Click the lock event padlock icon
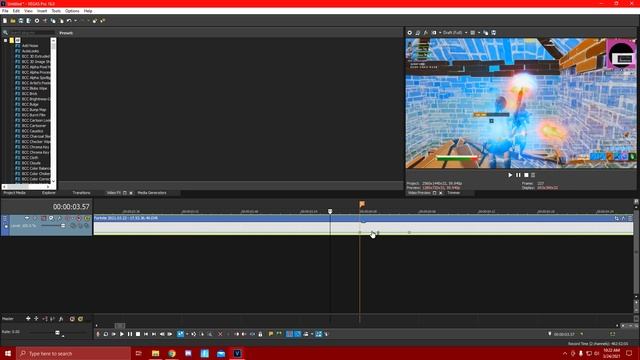 (260, 334)
